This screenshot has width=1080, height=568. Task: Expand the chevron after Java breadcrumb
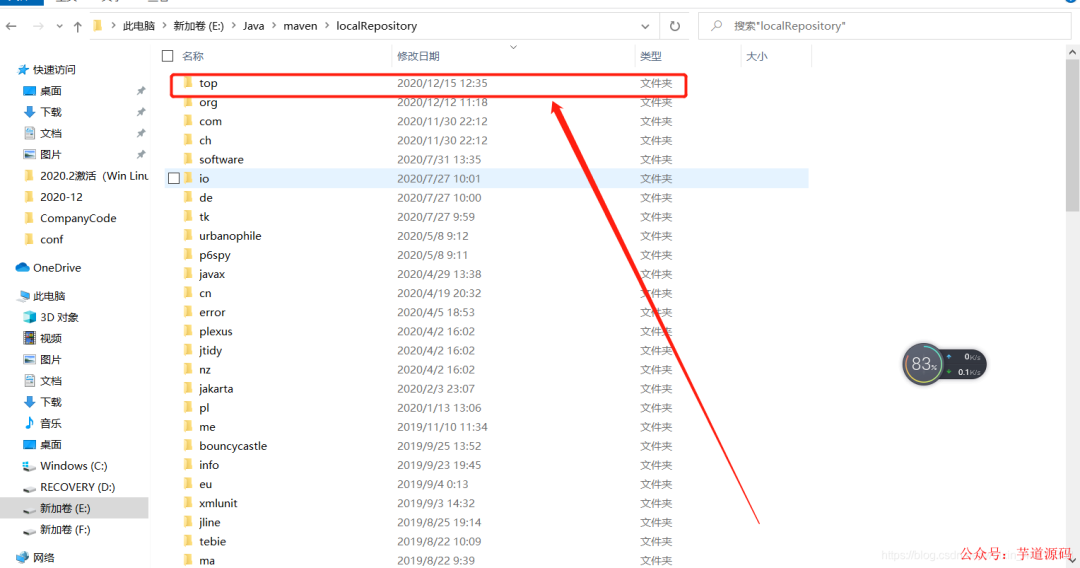coord(273,26)
